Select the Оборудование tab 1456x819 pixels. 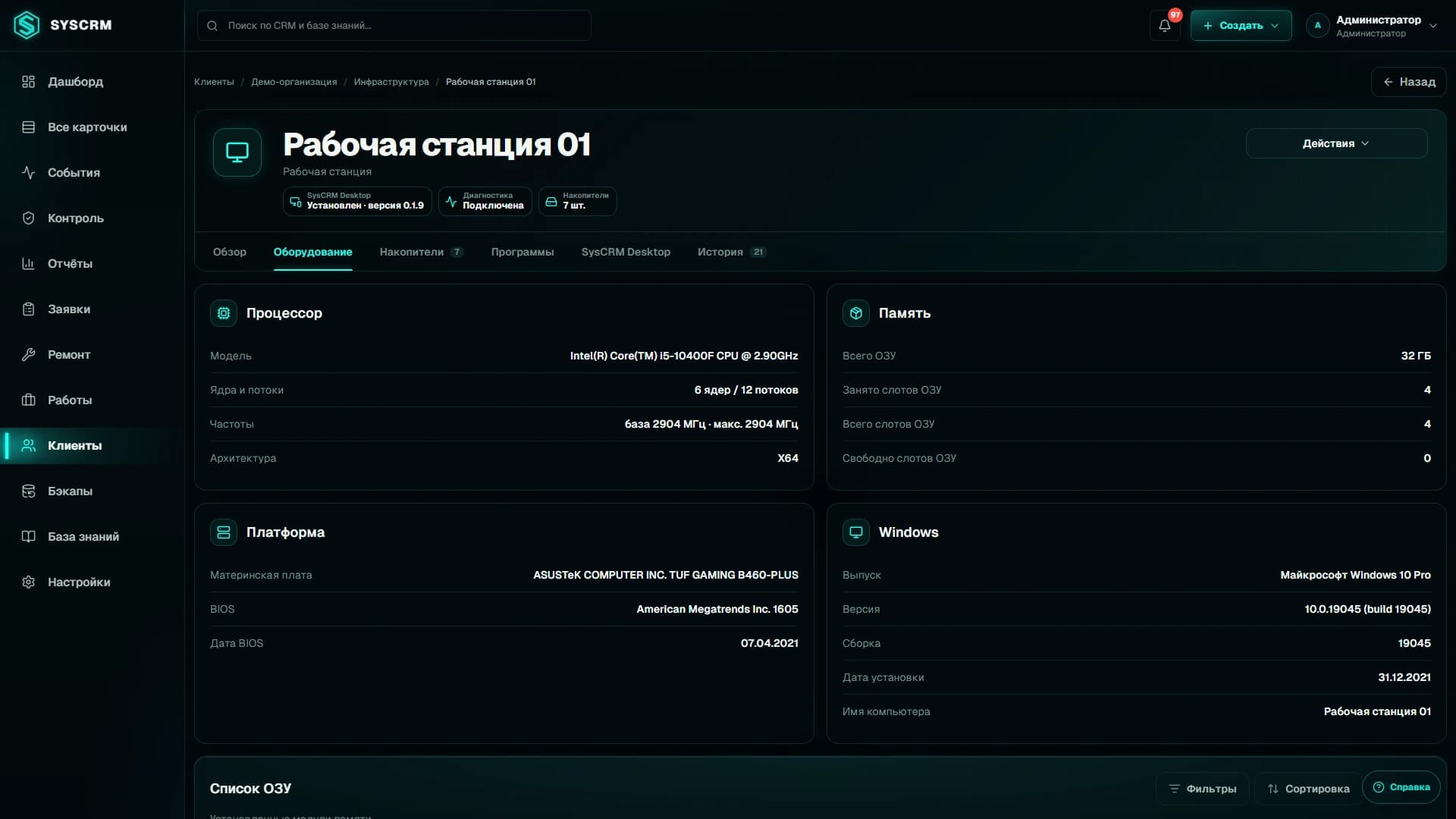[x=312, y=252]
